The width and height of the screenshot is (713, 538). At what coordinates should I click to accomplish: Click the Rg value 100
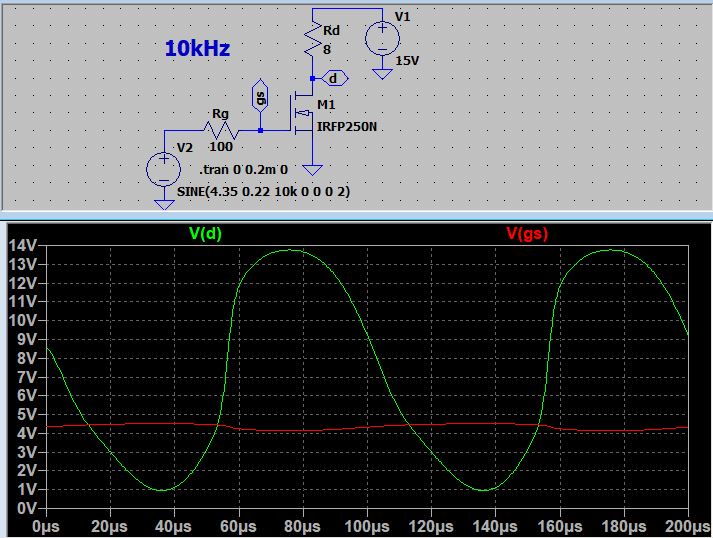click(221, 147)
